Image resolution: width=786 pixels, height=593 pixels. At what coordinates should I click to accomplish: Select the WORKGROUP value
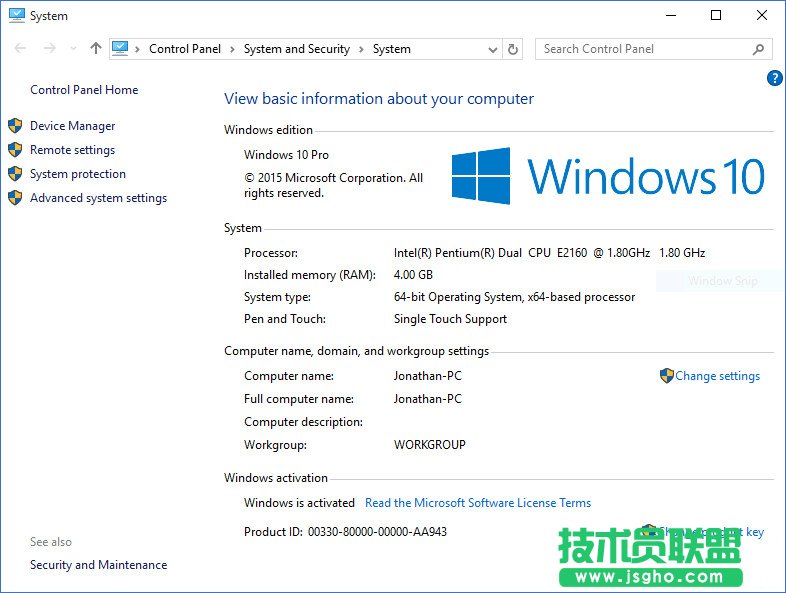(430, 445)
